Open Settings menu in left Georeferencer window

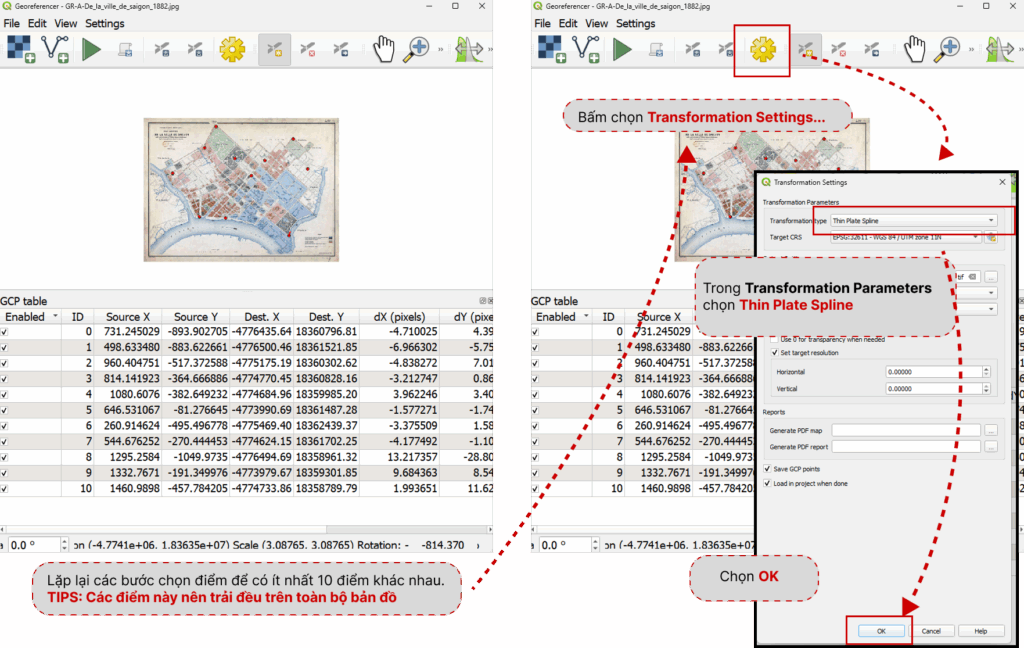104,24
